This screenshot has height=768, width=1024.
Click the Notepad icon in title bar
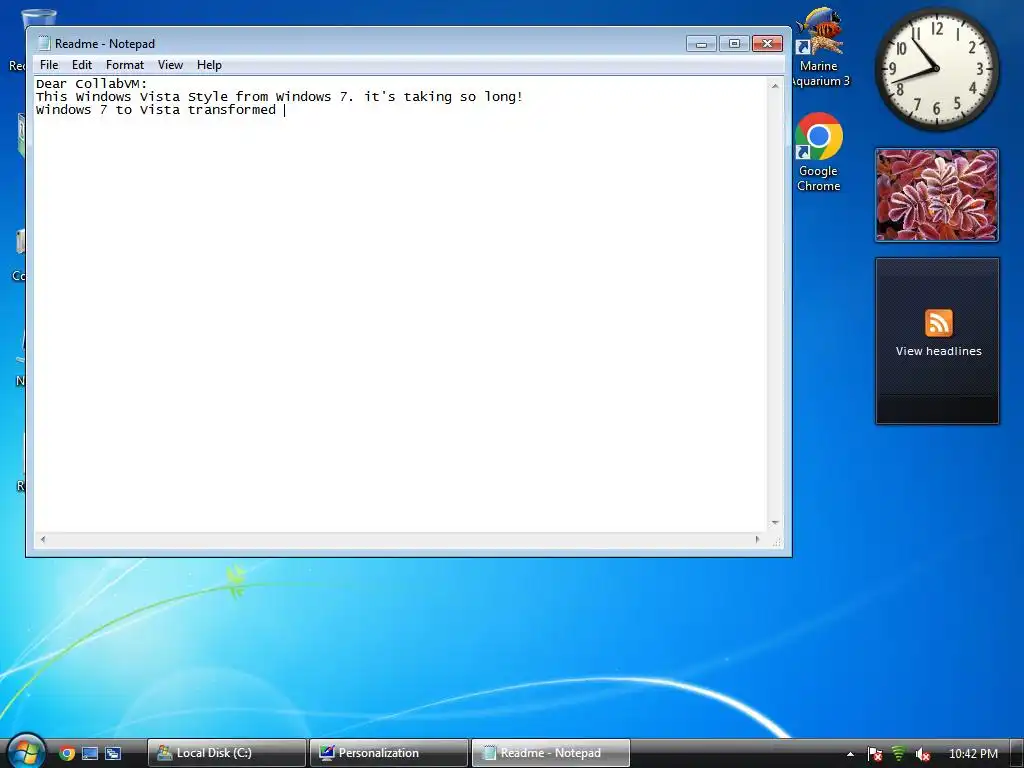tap(44, 43)
